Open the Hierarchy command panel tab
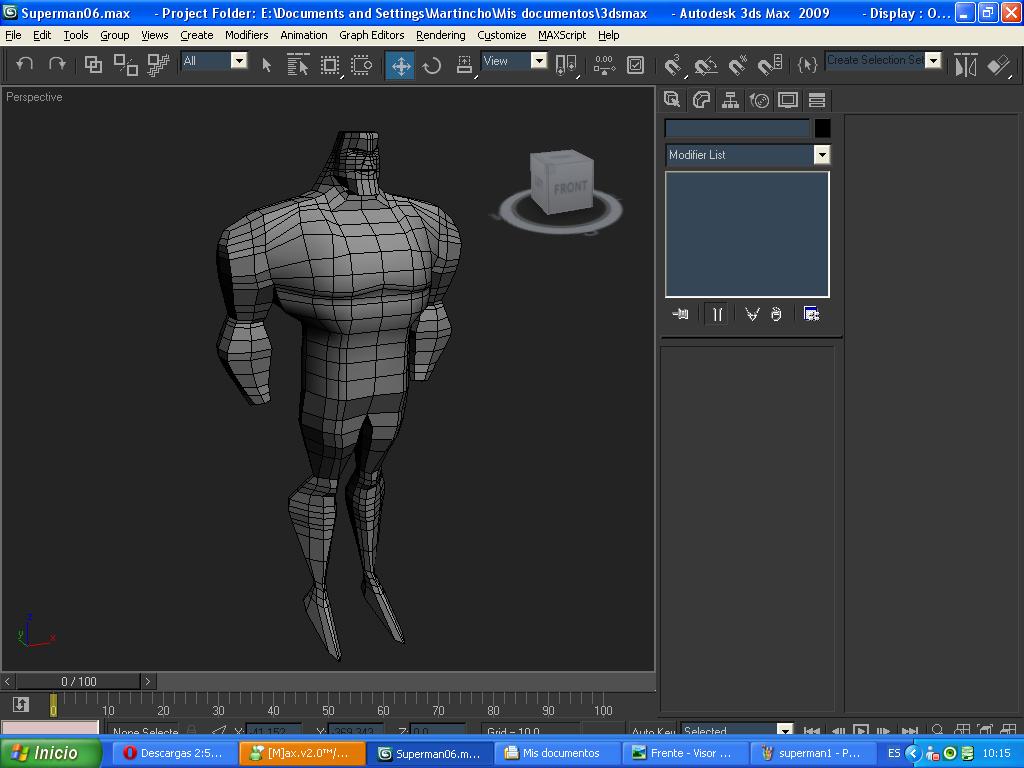The width and height of the screenshot is (1024, 768). pyautogui.click(x=730, y=100)
